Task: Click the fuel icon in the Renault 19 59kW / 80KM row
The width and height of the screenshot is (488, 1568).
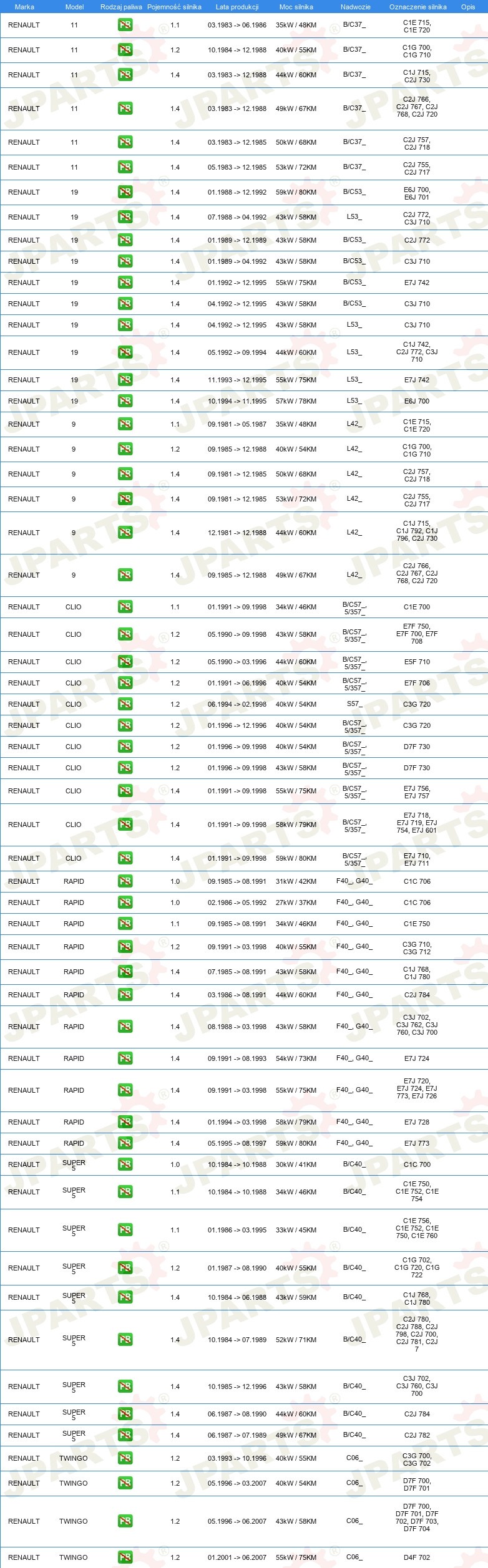Action: [125, 192]
